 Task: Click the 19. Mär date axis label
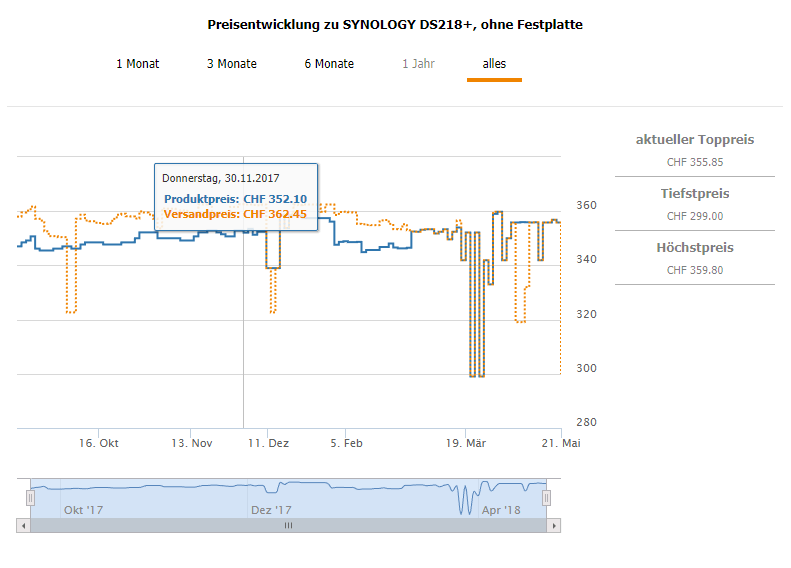coord(467,443)
